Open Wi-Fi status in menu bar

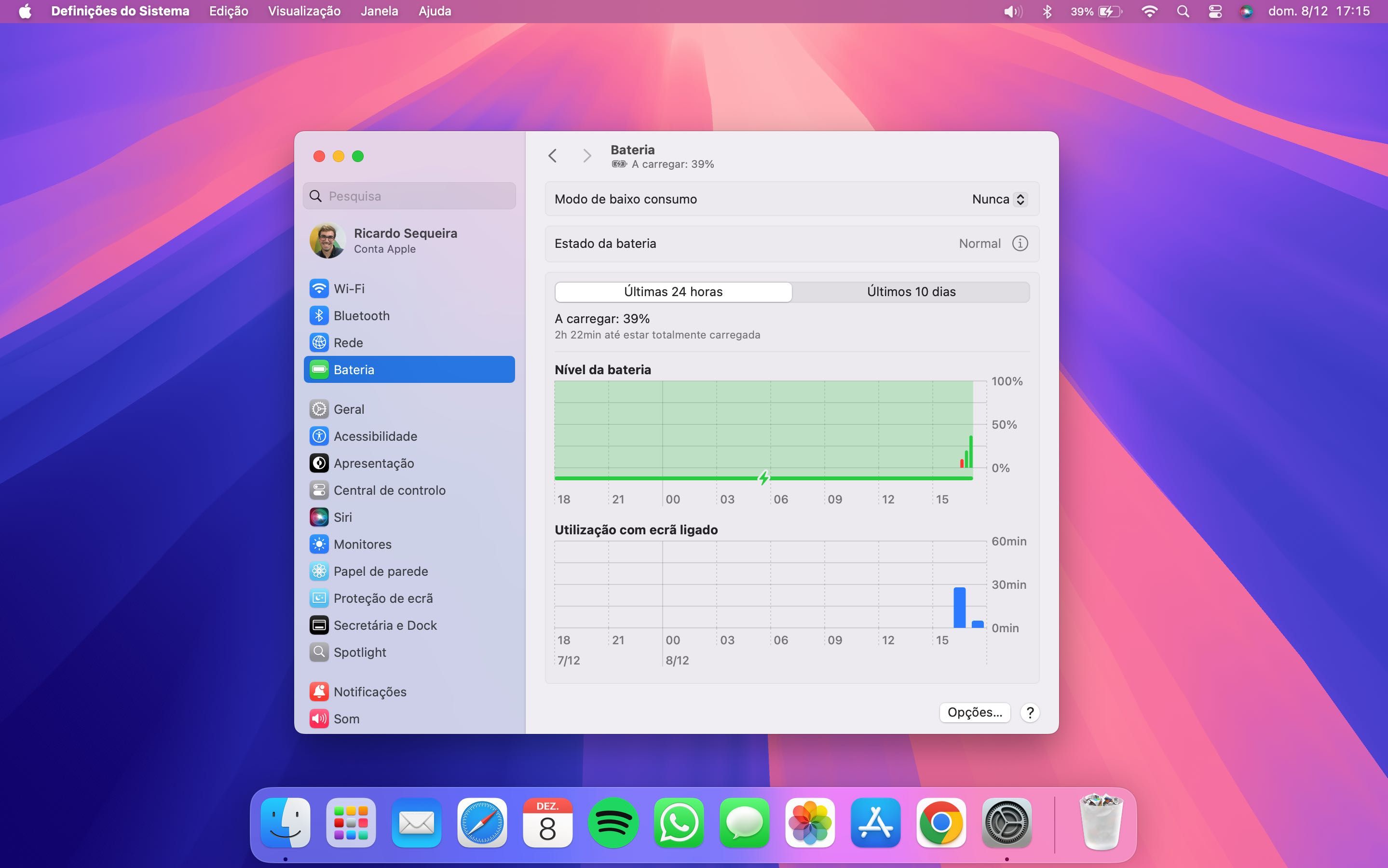1149,11
